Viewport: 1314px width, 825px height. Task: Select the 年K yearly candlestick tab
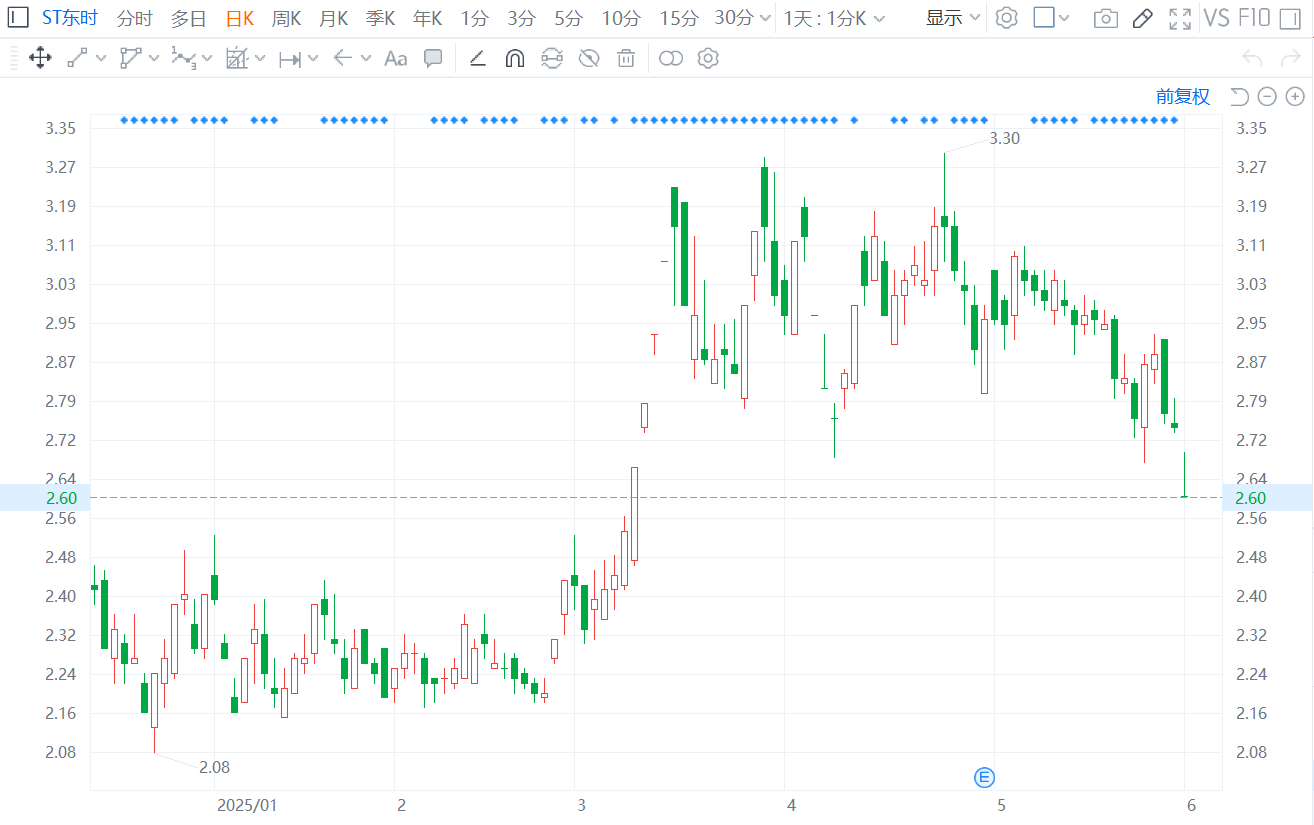click(428, 18)
